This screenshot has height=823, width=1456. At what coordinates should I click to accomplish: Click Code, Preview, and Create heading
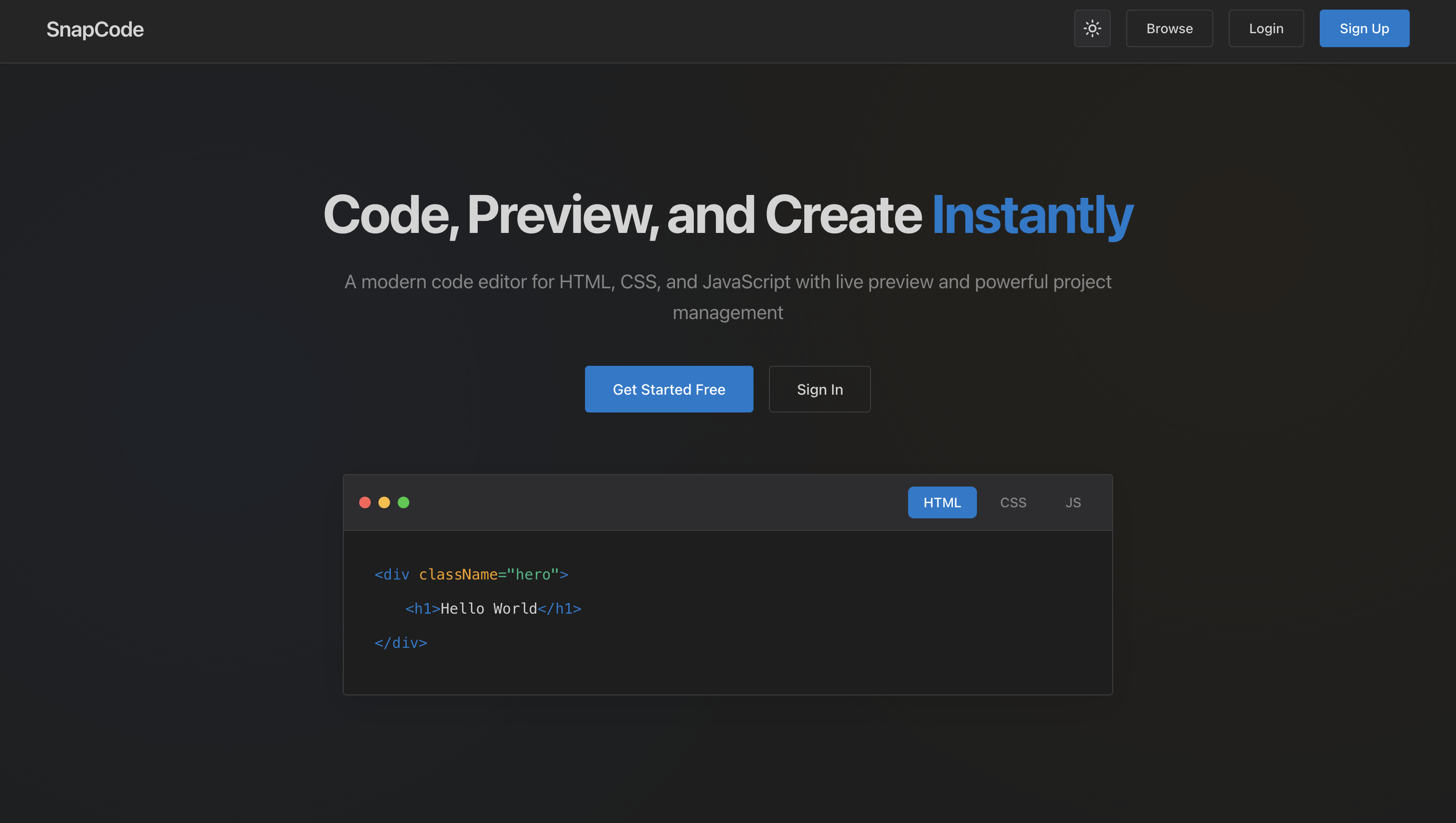(622, 215)
